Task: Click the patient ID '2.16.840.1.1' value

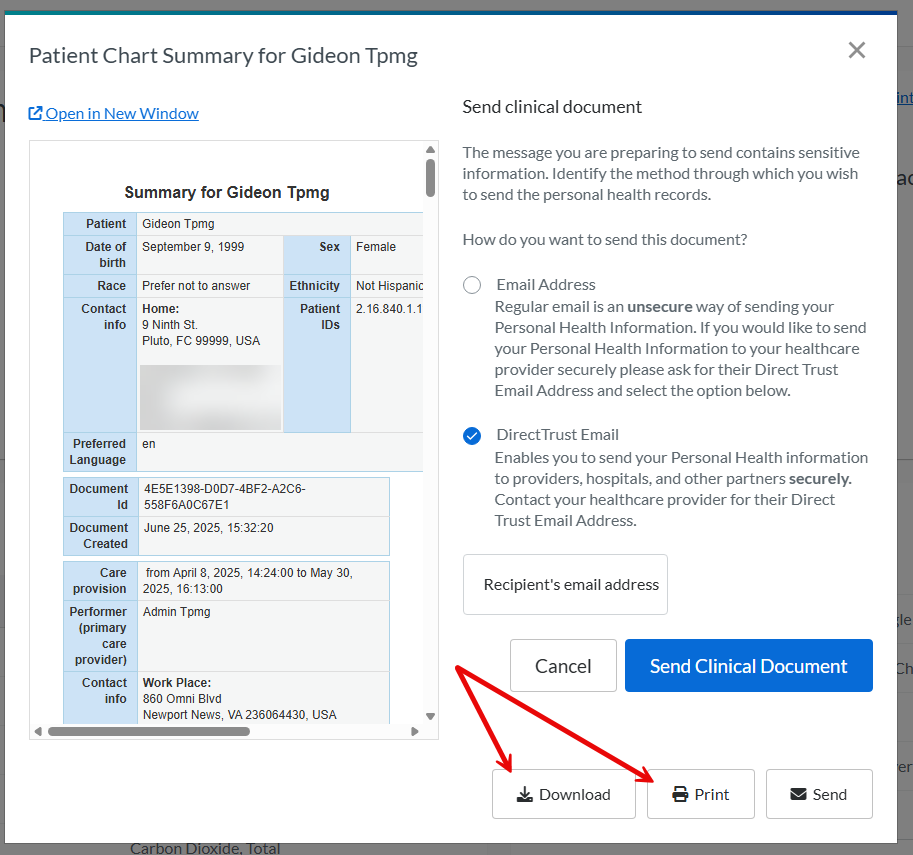Action: point(389,309)
